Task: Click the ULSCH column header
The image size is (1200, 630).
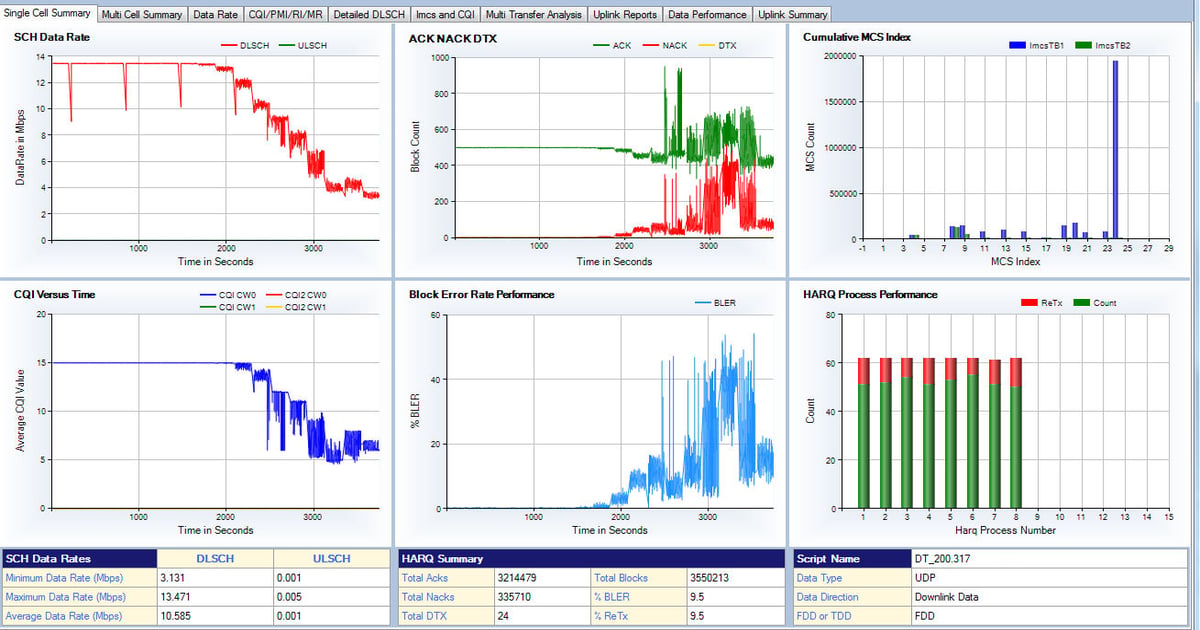Action: click(x=330, y=559)
